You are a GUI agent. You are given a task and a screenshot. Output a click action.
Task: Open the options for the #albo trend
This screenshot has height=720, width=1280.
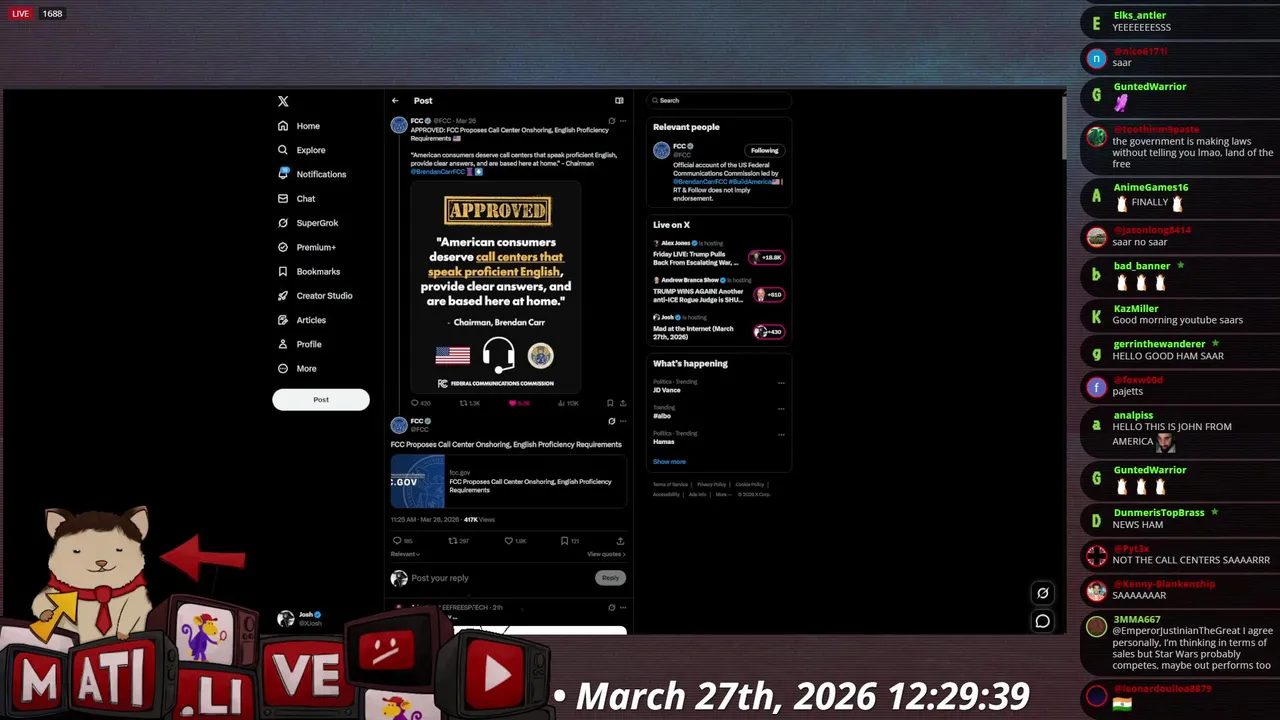click(781, 408)
